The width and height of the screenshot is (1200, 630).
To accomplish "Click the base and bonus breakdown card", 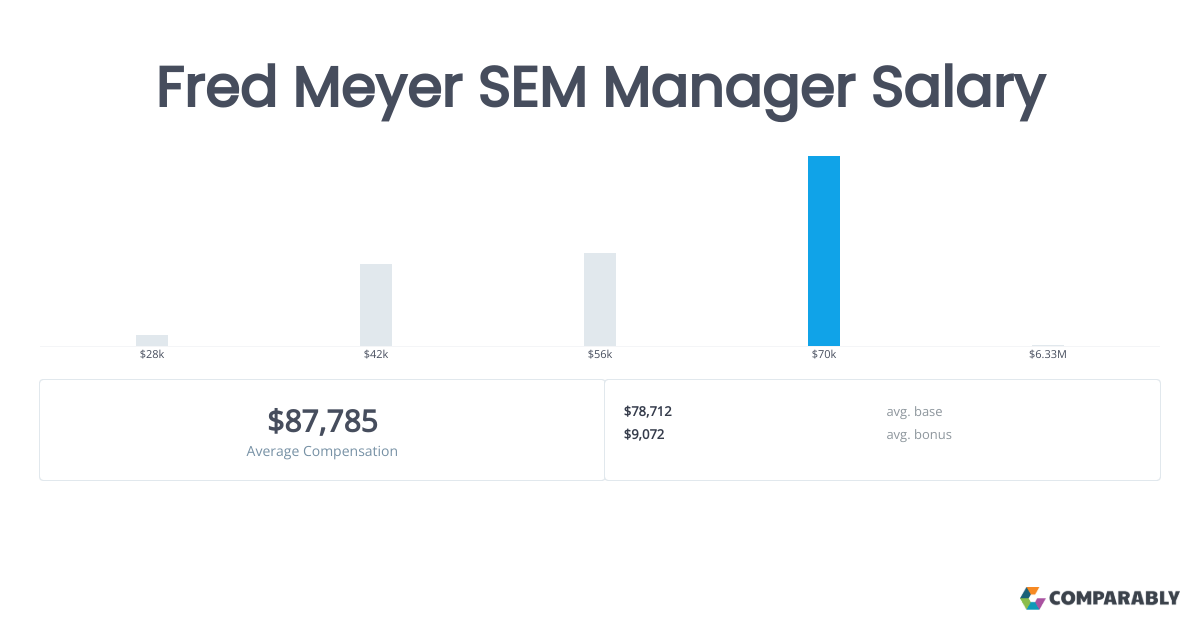I will (883, 430).
